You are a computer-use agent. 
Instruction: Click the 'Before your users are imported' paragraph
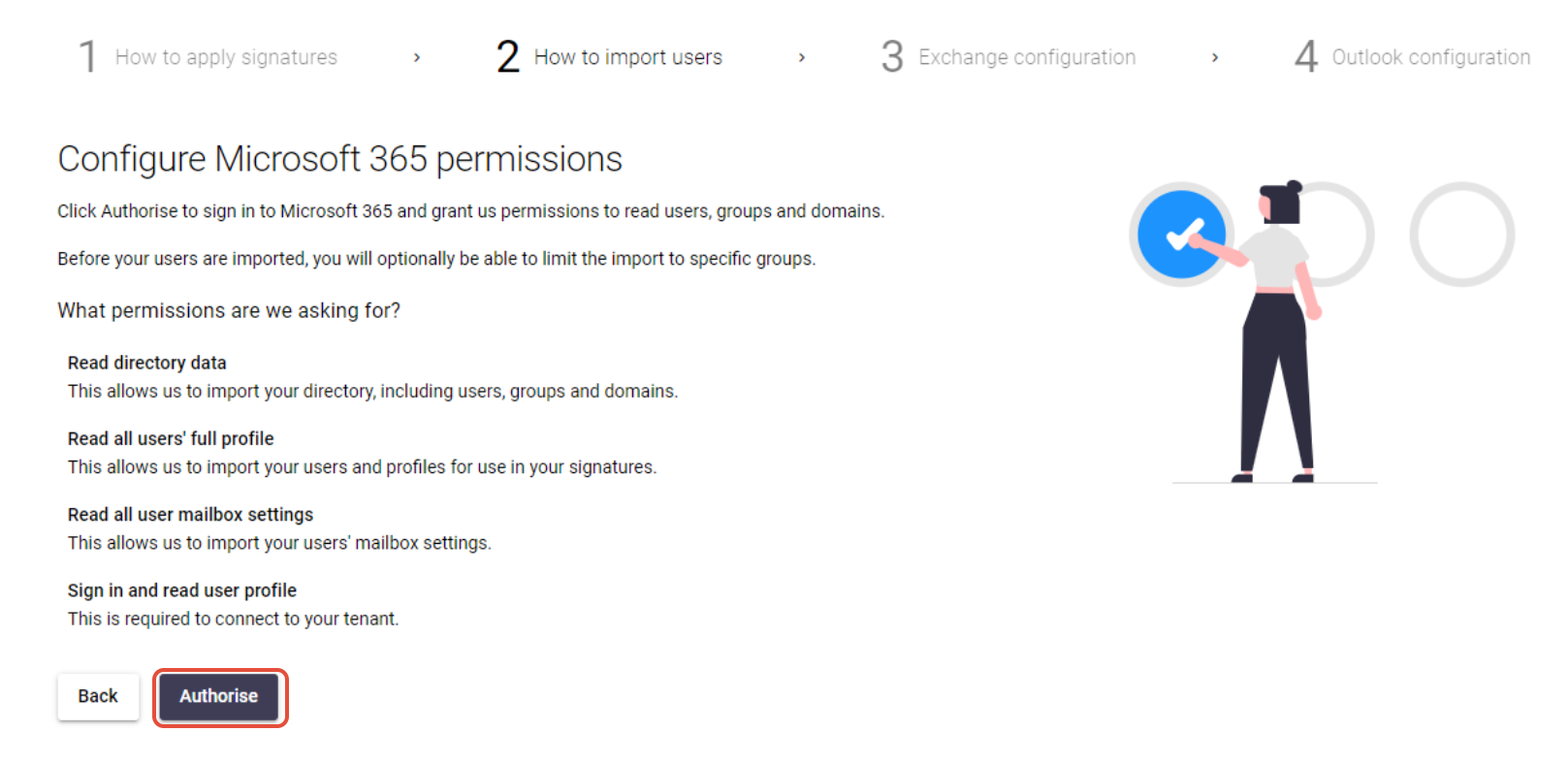(436, 259)
